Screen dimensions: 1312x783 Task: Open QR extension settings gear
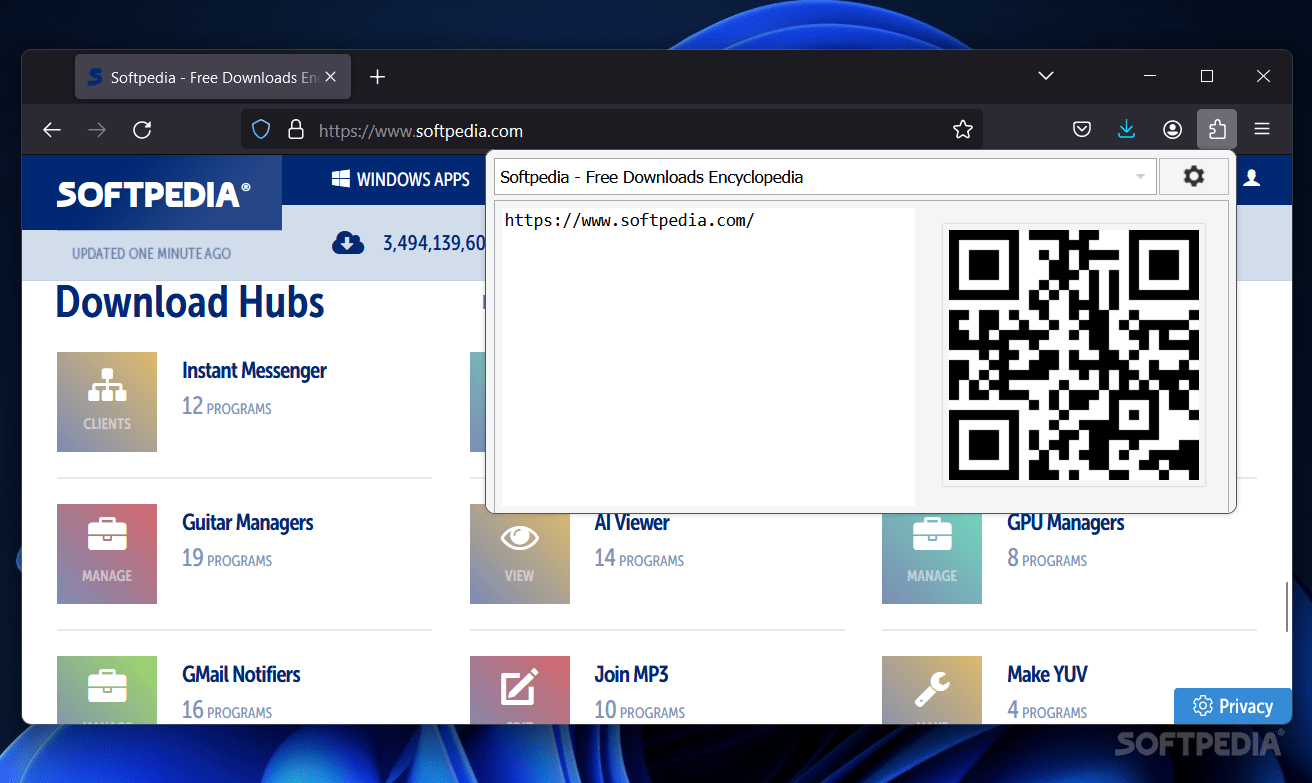point(1193,177)
